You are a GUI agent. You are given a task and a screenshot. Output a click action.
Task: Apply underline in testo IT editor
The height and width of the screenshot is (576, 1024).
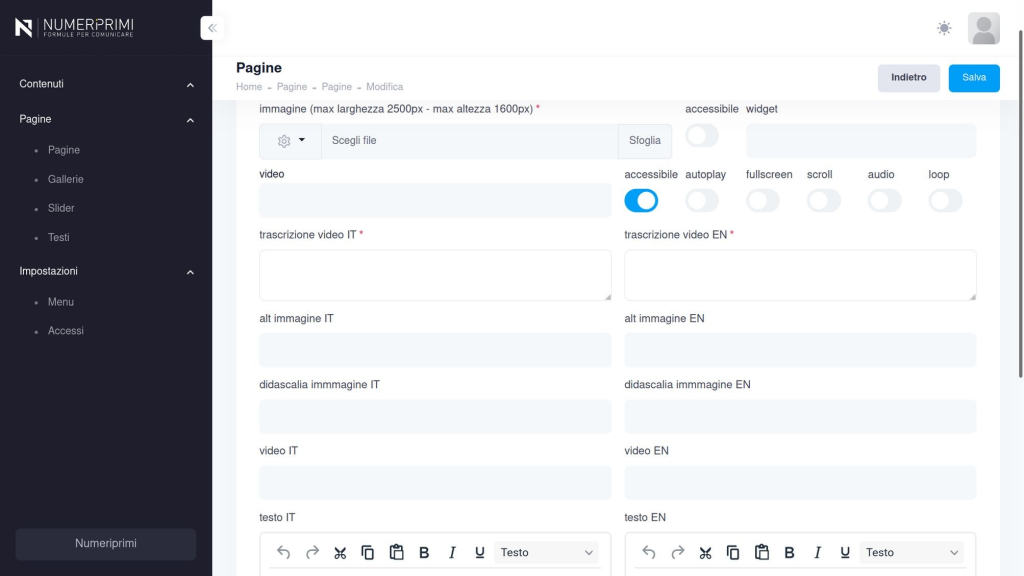480,552
